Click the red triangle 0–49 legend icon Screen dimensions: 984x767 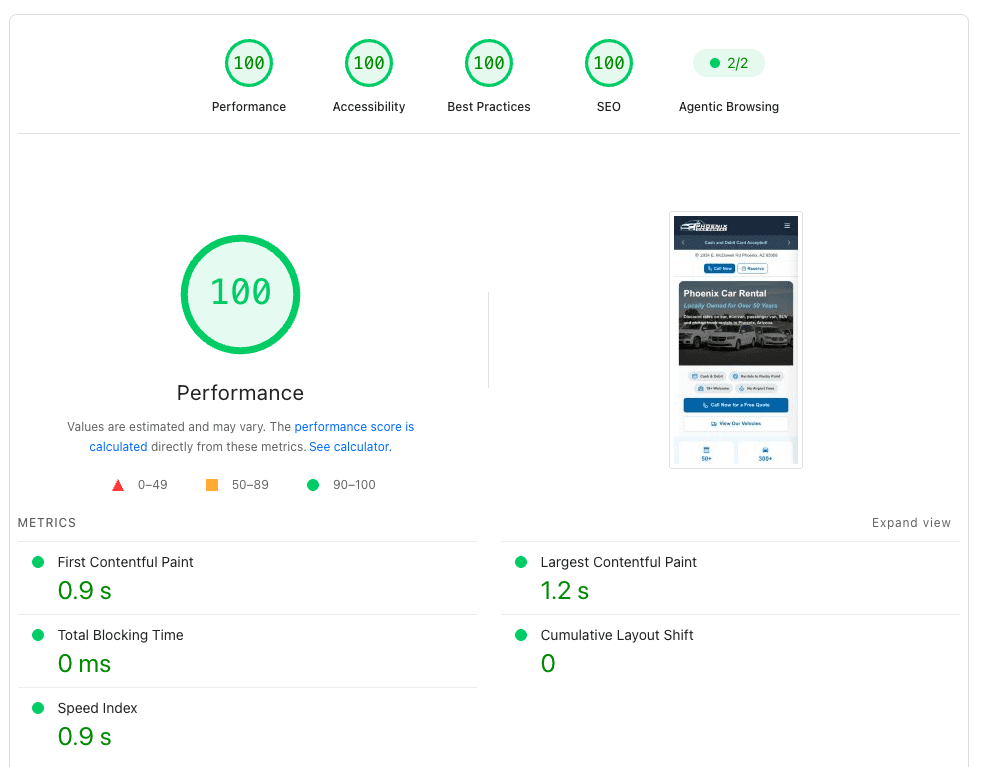(118, 485)
